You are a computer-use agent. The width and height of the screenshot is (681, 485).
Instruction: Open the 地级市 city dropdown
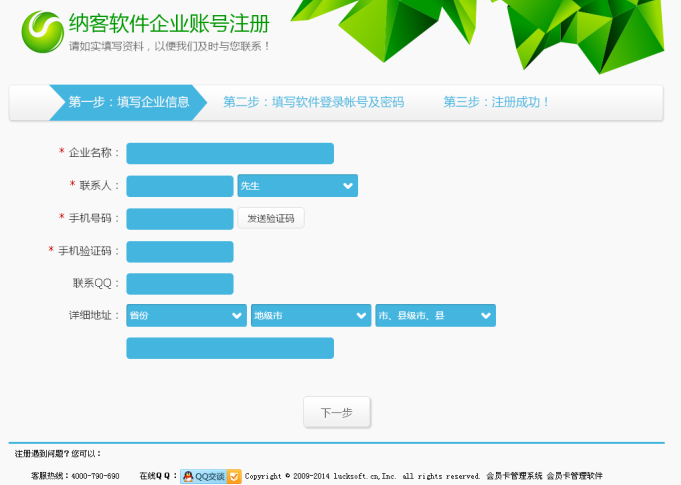(310, 316)
